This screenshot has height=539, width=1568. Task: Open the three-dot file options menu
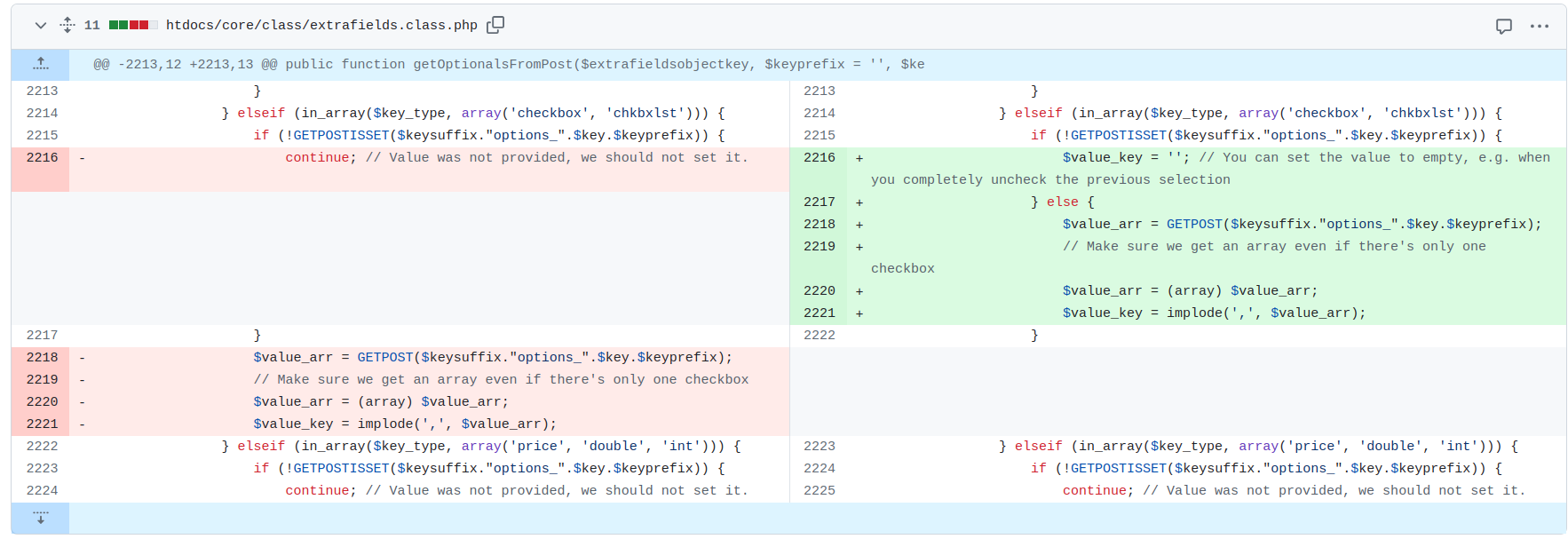(1539, 26)
